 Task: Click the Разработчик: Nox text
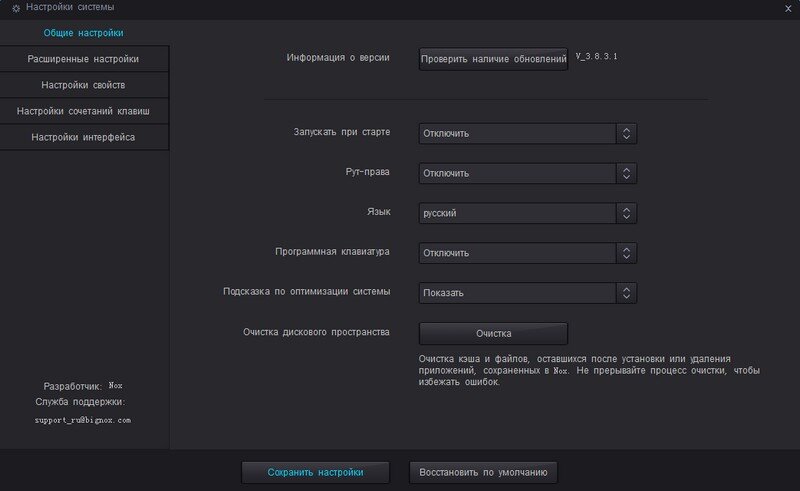[x=83, y=386]
